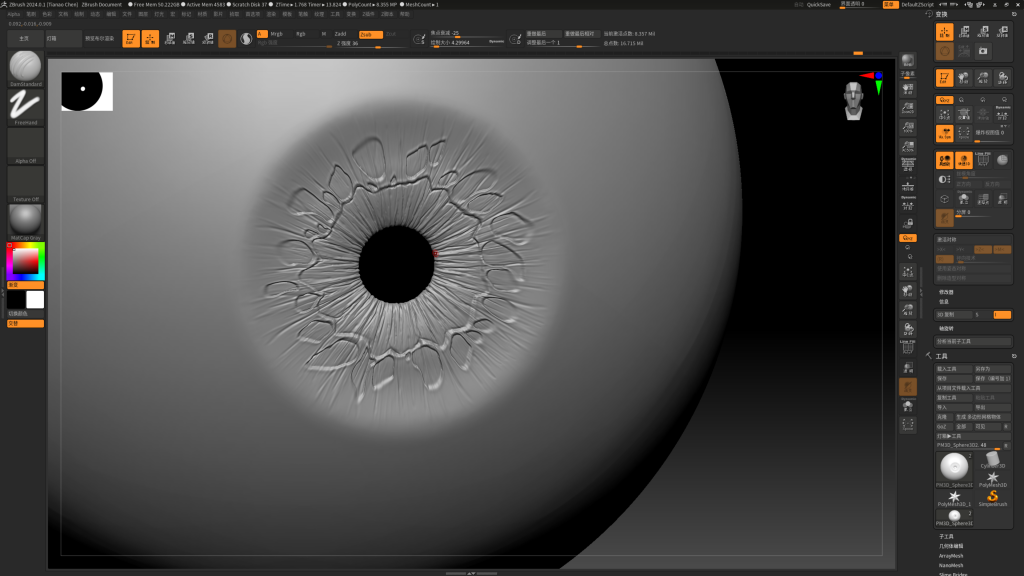This screenshot has height=576, width=1024.
Task: Click the AAHalf magnifier icon
Action: 908,147
